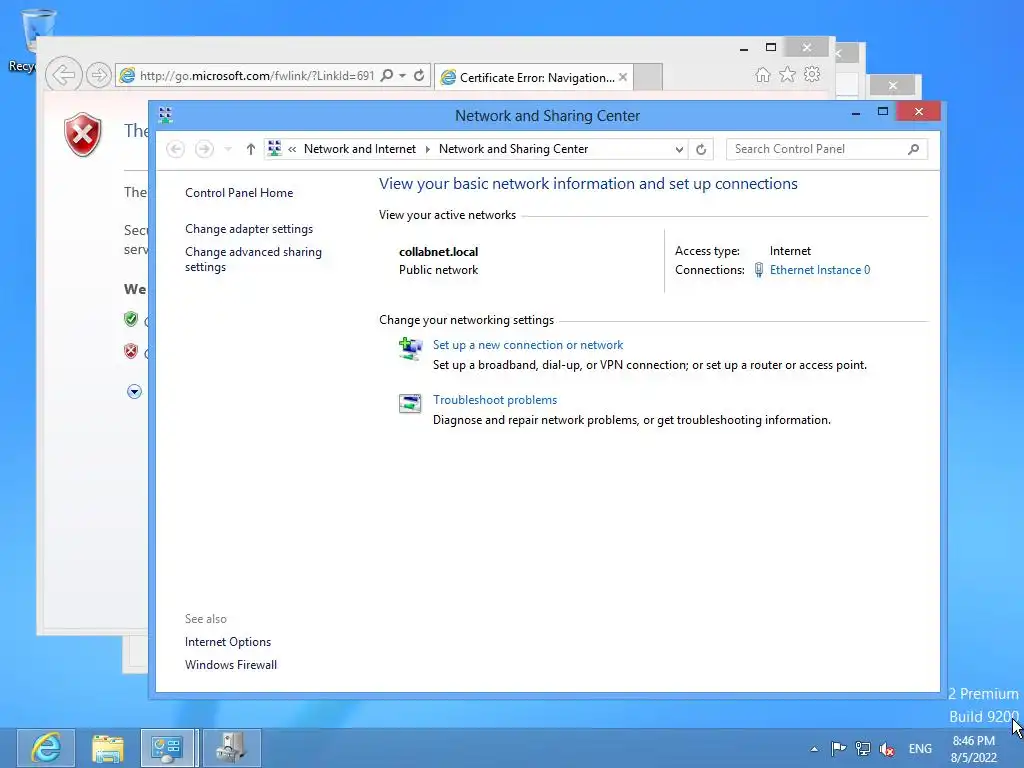Open Internet Options under See also
1024x768 pixels.
[x=228, y=642]
